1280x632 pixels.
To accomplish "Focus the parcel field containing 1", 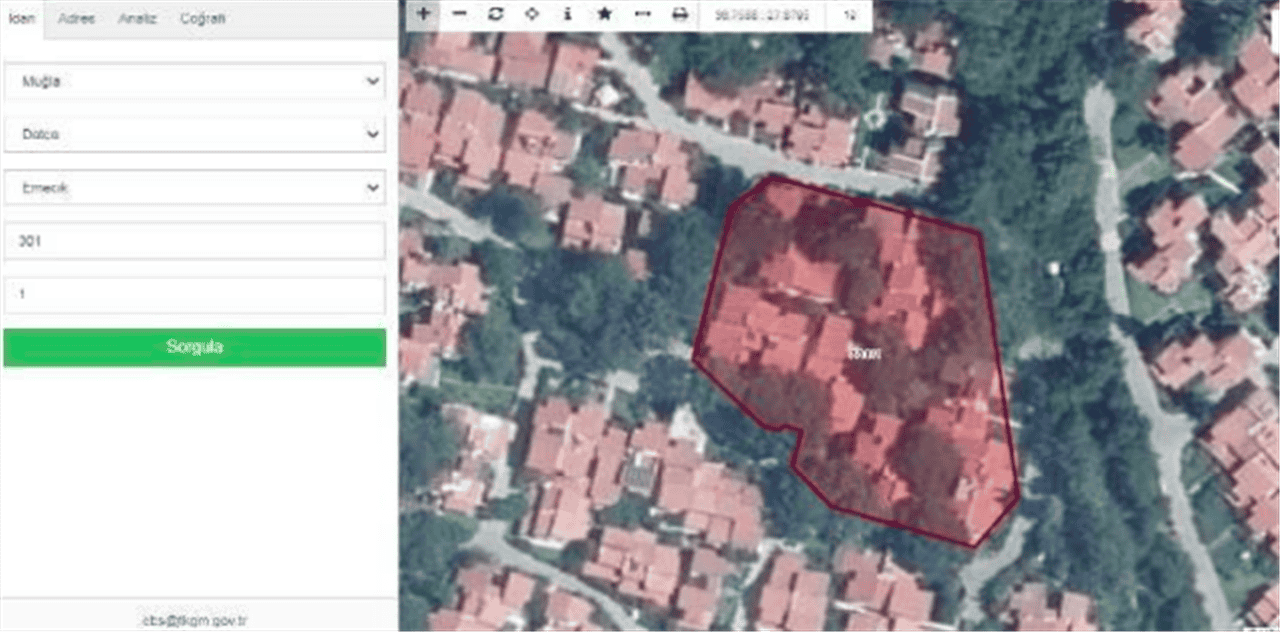I will 194,295.
